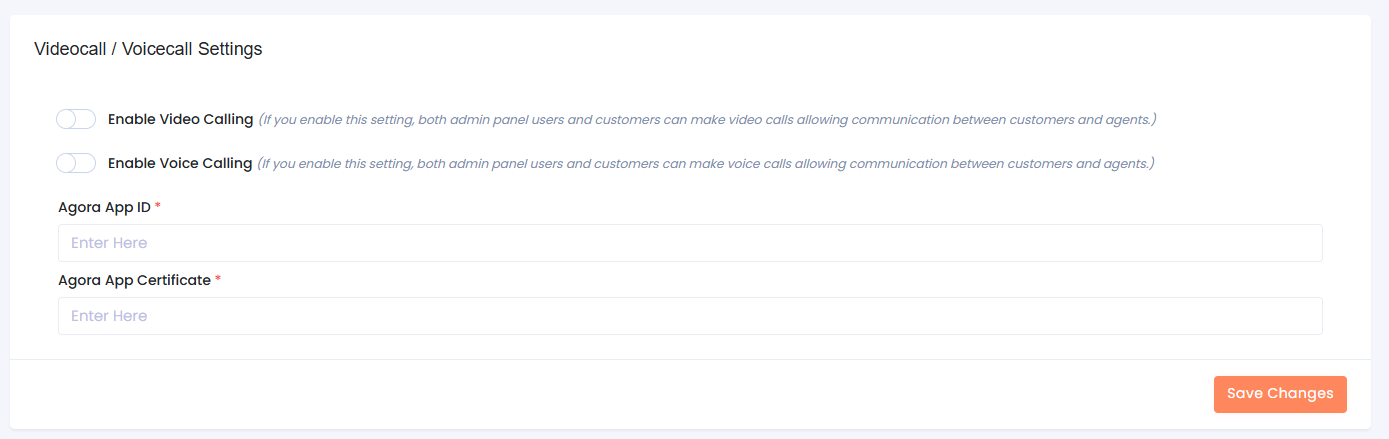The image size is (1389, 439).
Task: Toggle the Enable Video Calling switch
Action: (76, 120)
